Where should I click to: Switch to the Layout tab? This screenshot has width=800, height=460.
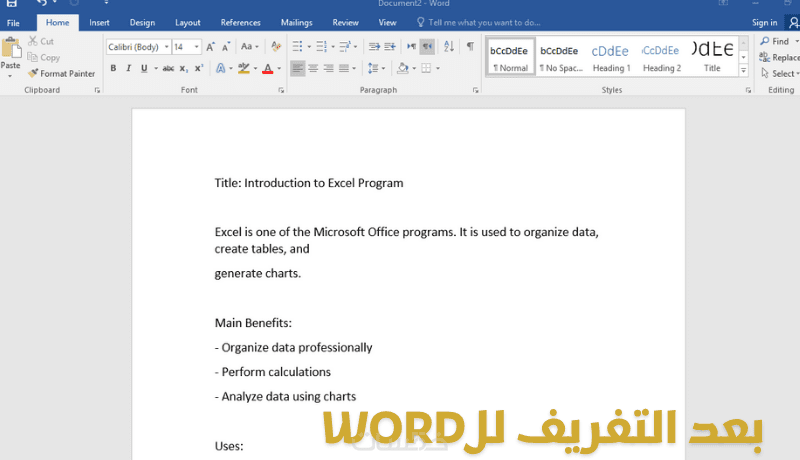pos(188,22)
